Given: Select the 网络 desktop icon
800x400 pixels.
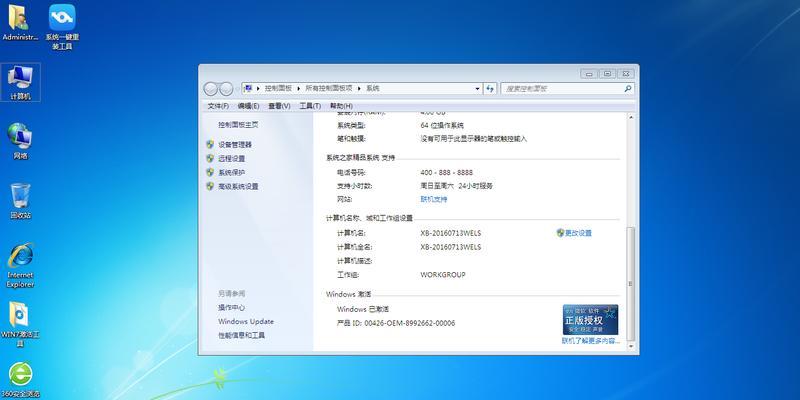Looking at the screenshot, I should (x=20, y=141).
